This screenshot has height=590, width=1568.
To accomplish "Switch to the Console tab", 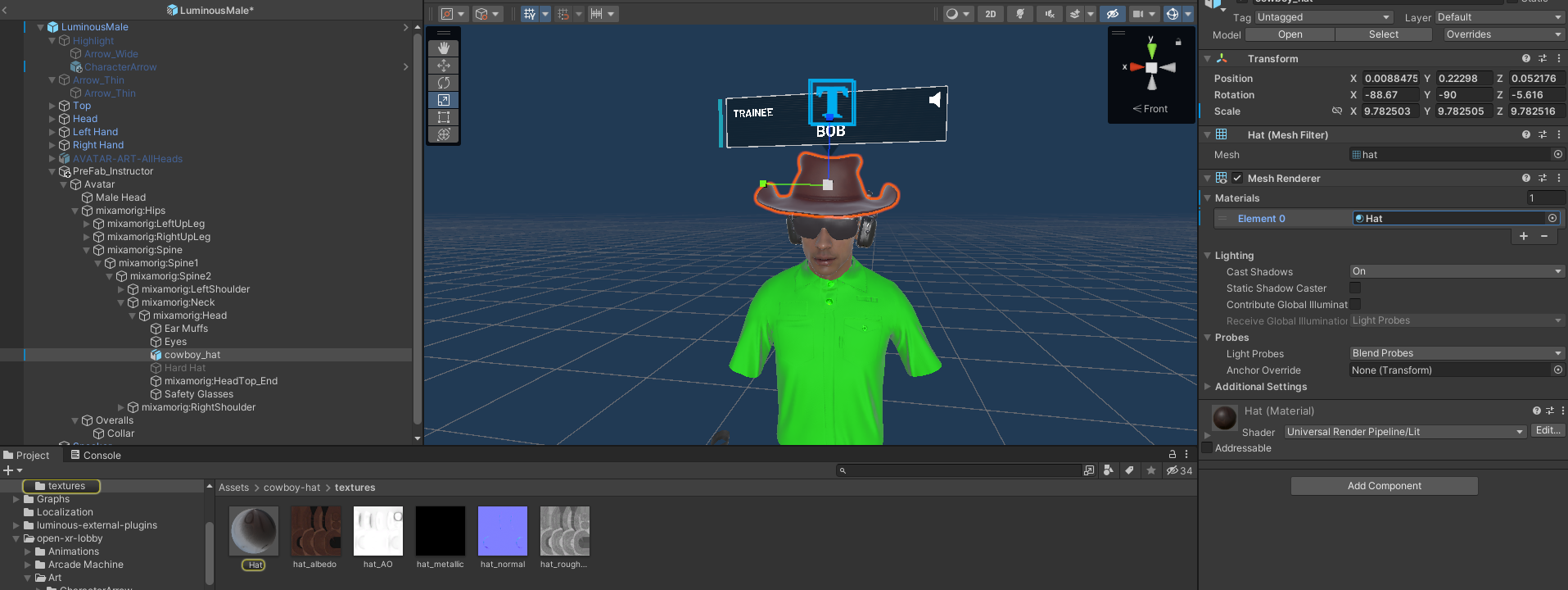I will [x=96, y=455].
